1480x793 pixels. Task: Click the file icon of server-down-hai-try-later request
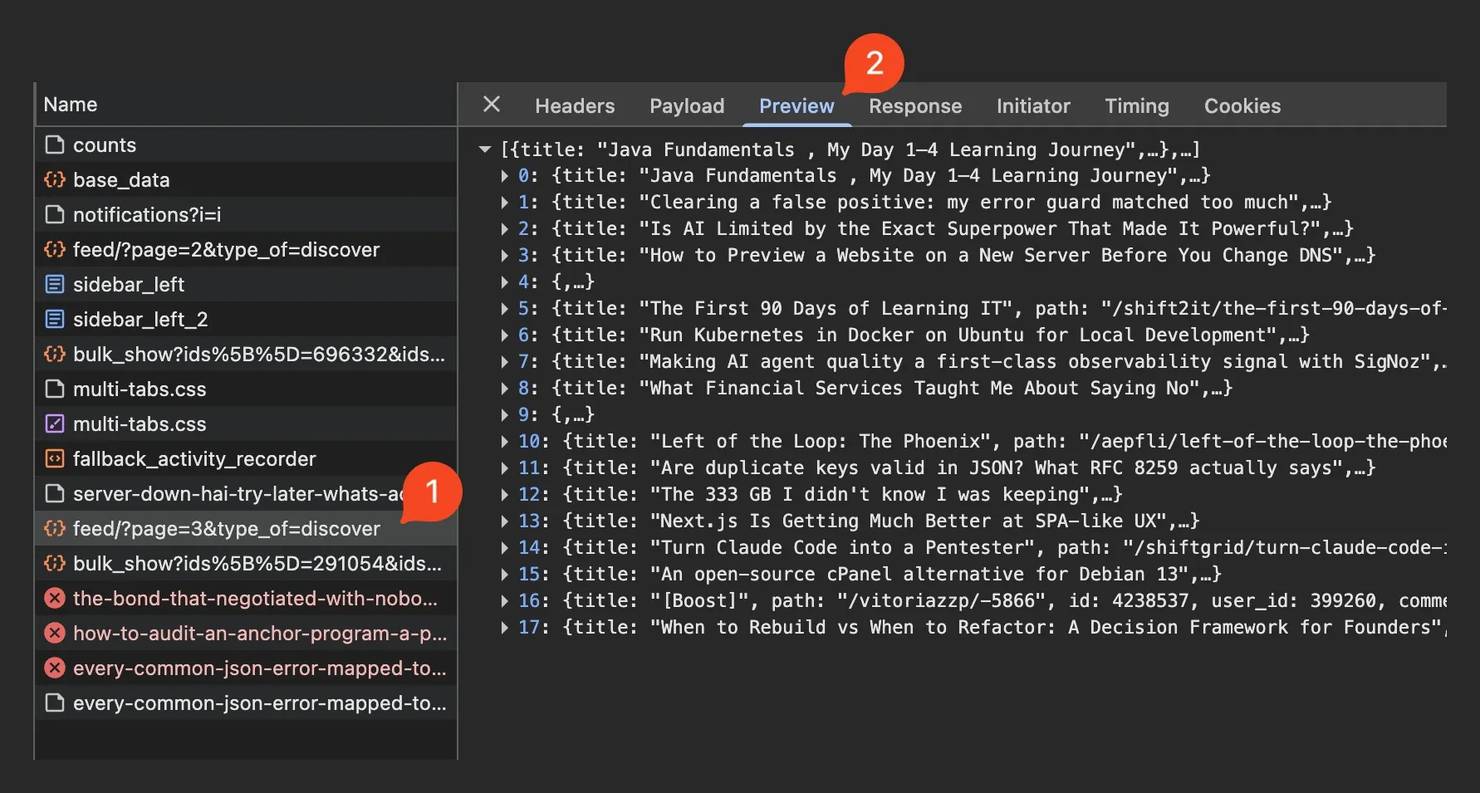54,494
